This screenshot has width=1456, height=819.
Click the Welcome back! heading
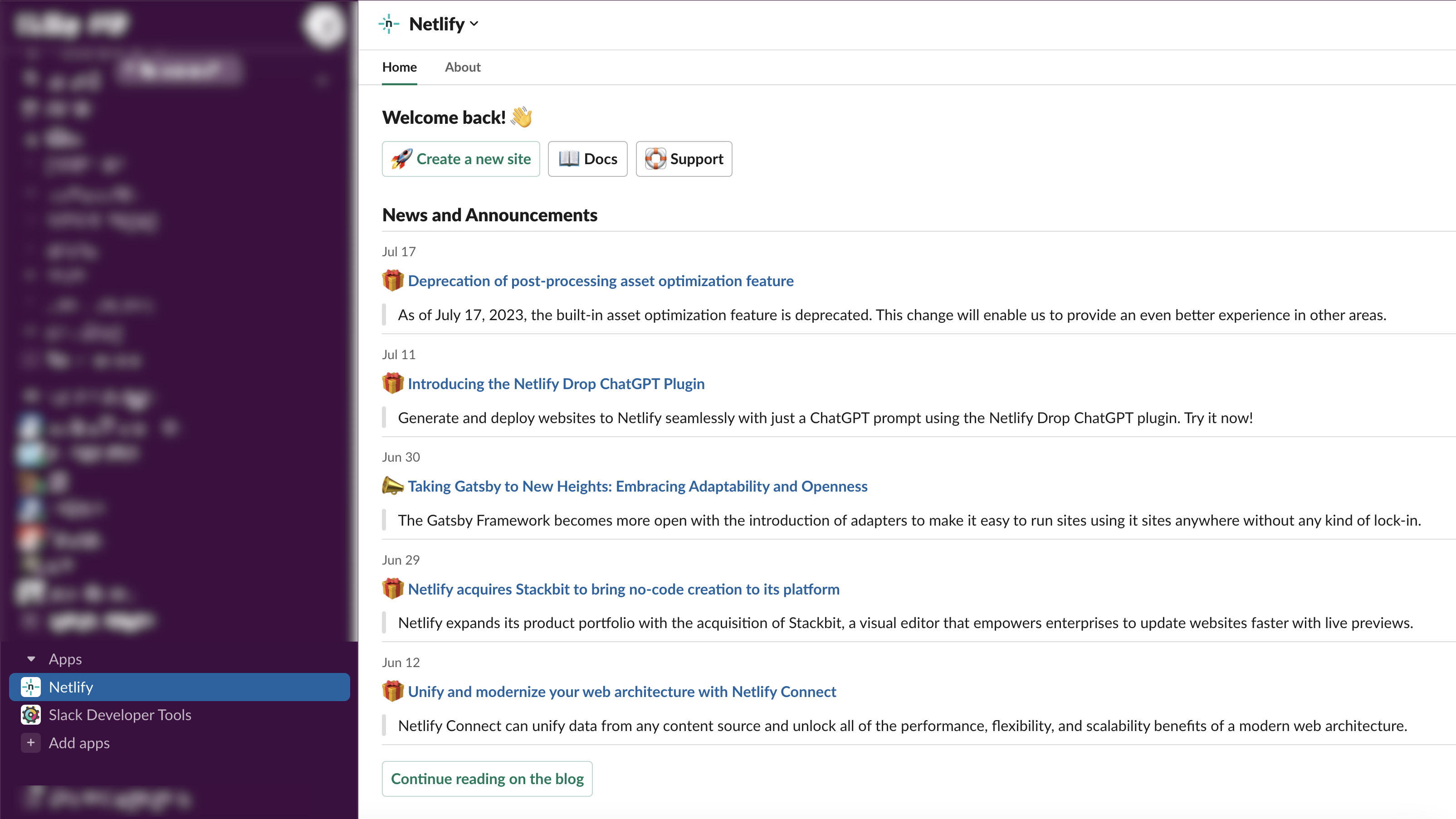[x=444, y=117]
